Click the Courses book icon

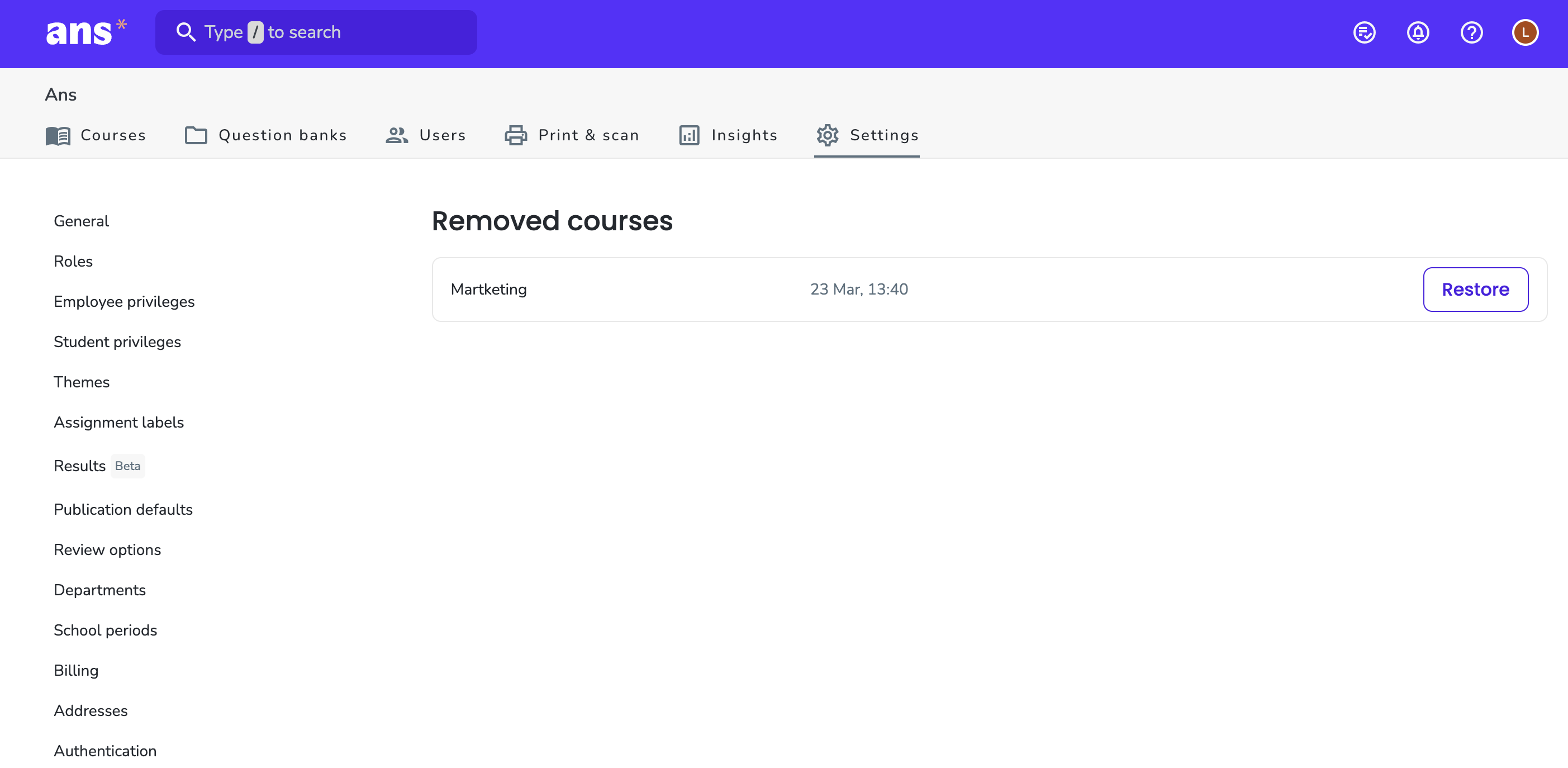[x=58, y=135]
